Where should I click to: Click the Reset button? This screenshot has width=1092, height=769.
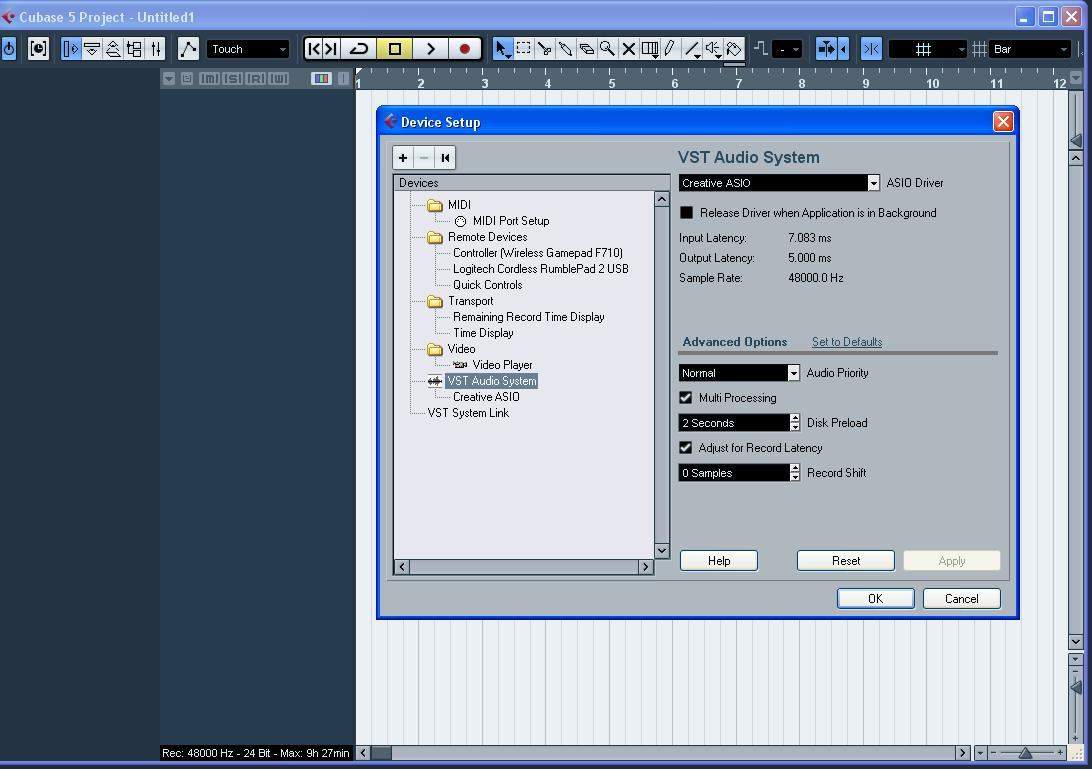point(845,561)
